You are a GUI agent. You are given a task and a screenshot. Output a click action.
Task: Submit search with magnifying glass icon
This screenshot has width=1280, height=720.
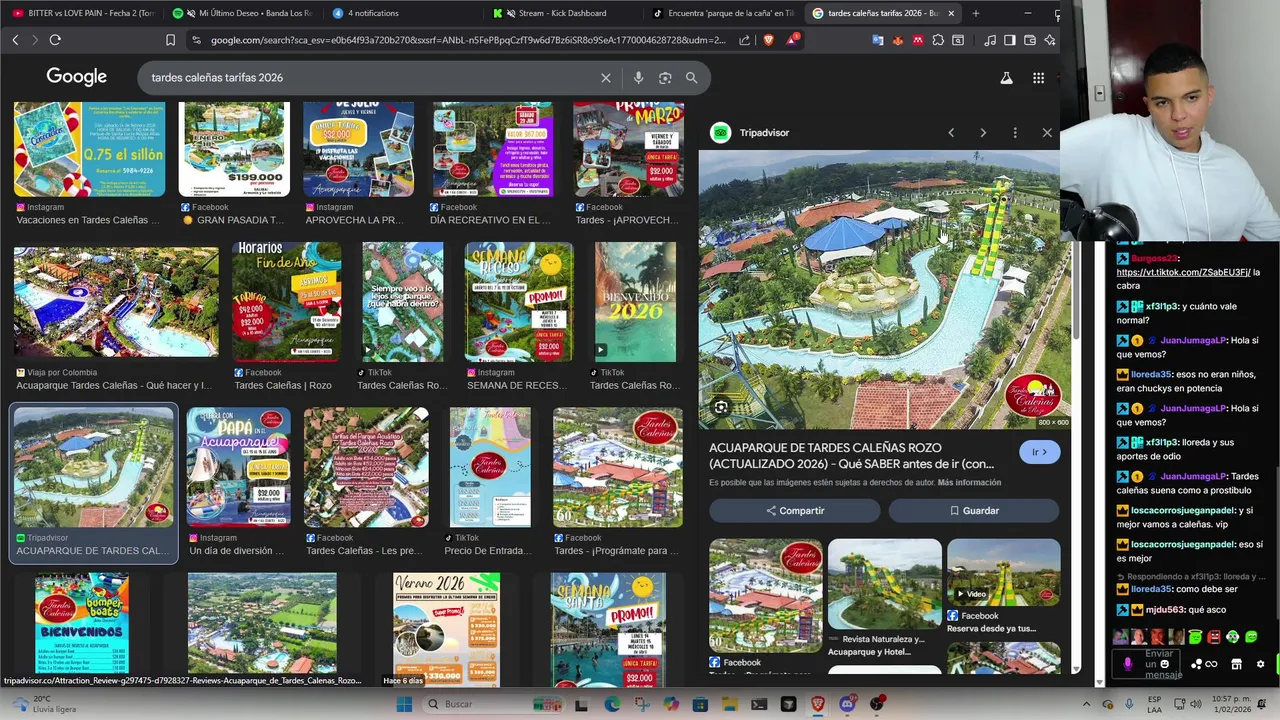(691, 78)
